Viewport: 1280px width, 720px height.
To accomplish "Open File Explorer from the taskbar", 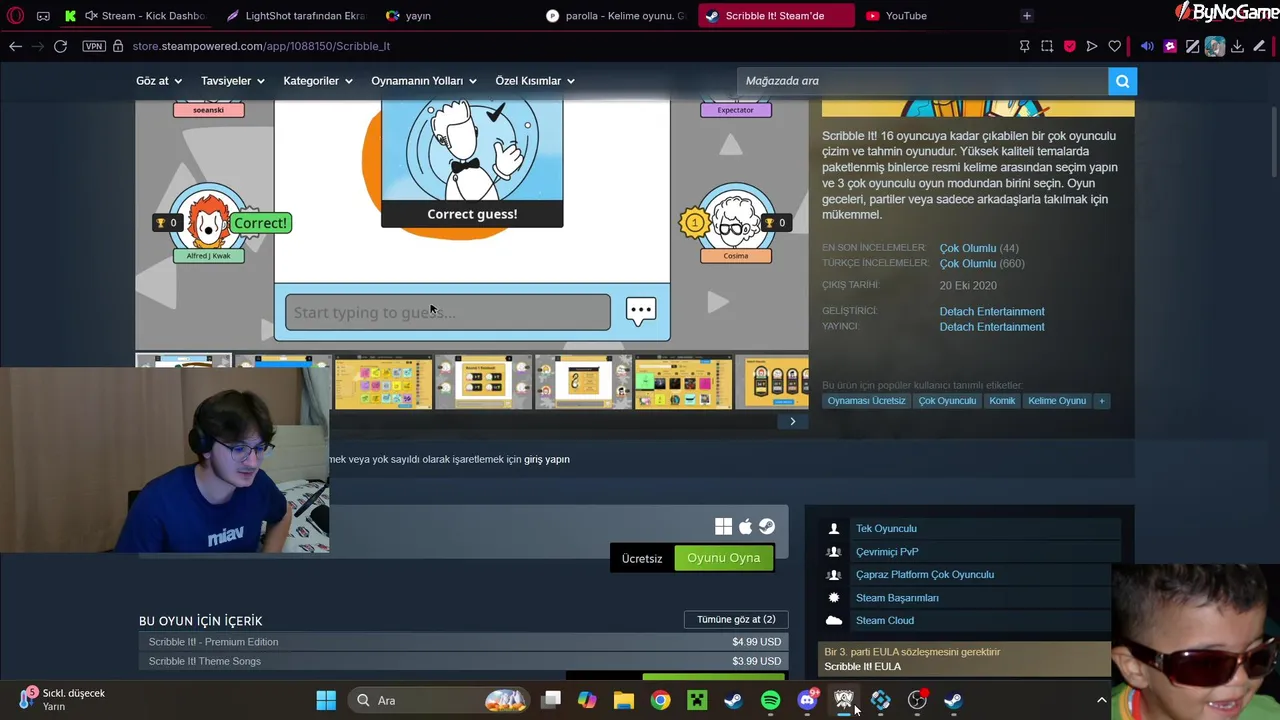I will [624, 700].
